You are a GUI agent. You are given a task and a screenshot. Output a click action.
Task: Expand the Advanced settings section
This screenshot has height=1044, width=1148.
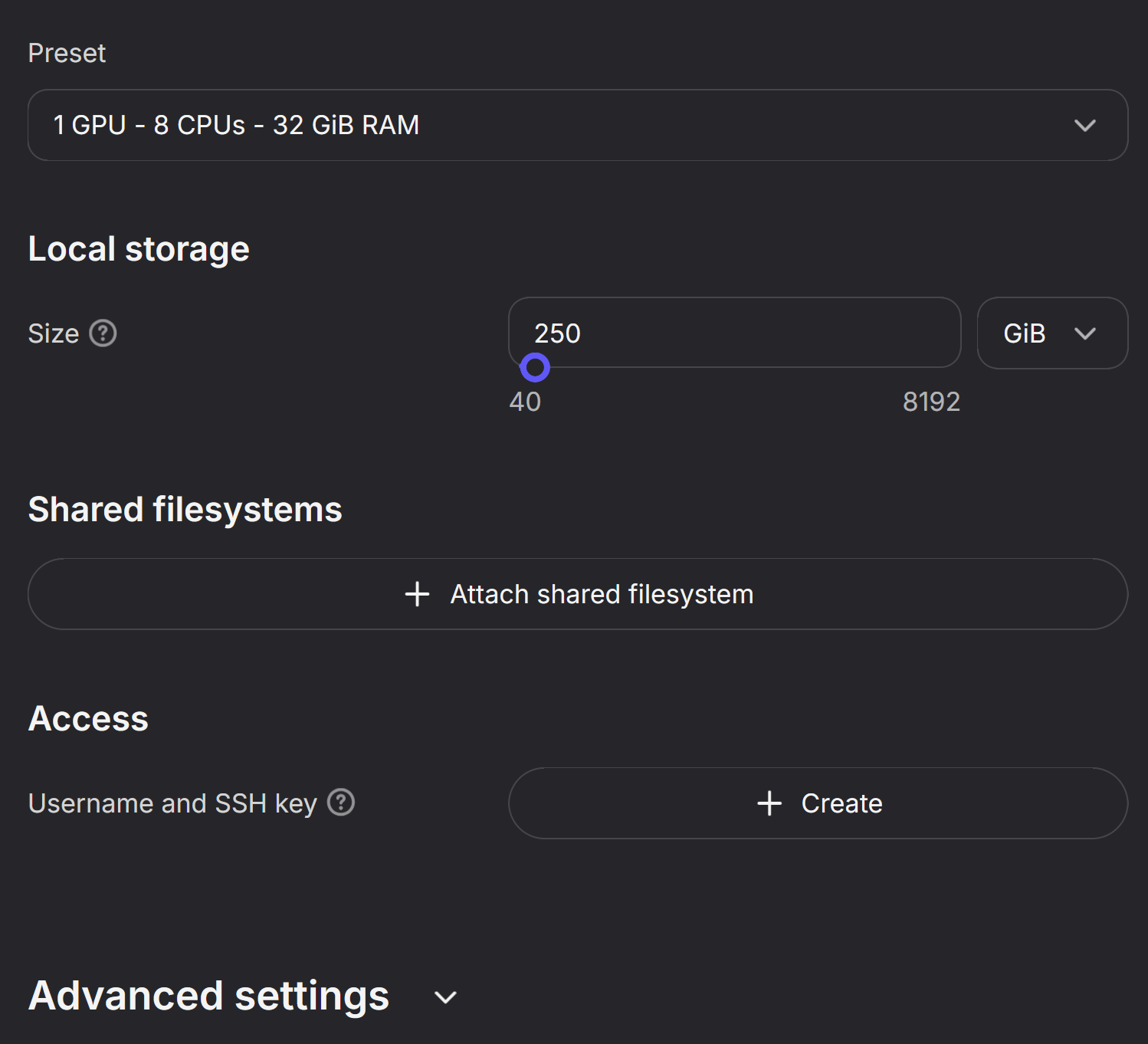[x=209, y=996]
